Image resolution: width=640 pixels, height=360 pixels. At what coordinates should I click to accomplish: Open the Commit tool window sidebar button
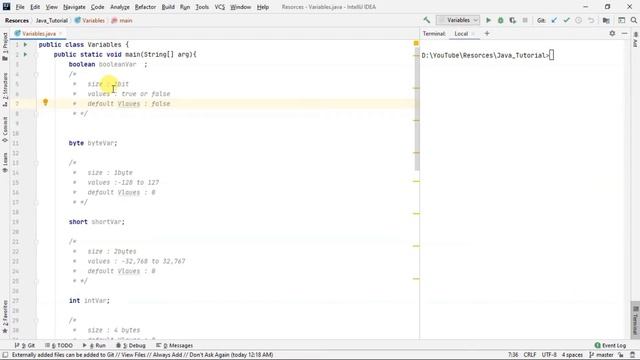[5, 129]
